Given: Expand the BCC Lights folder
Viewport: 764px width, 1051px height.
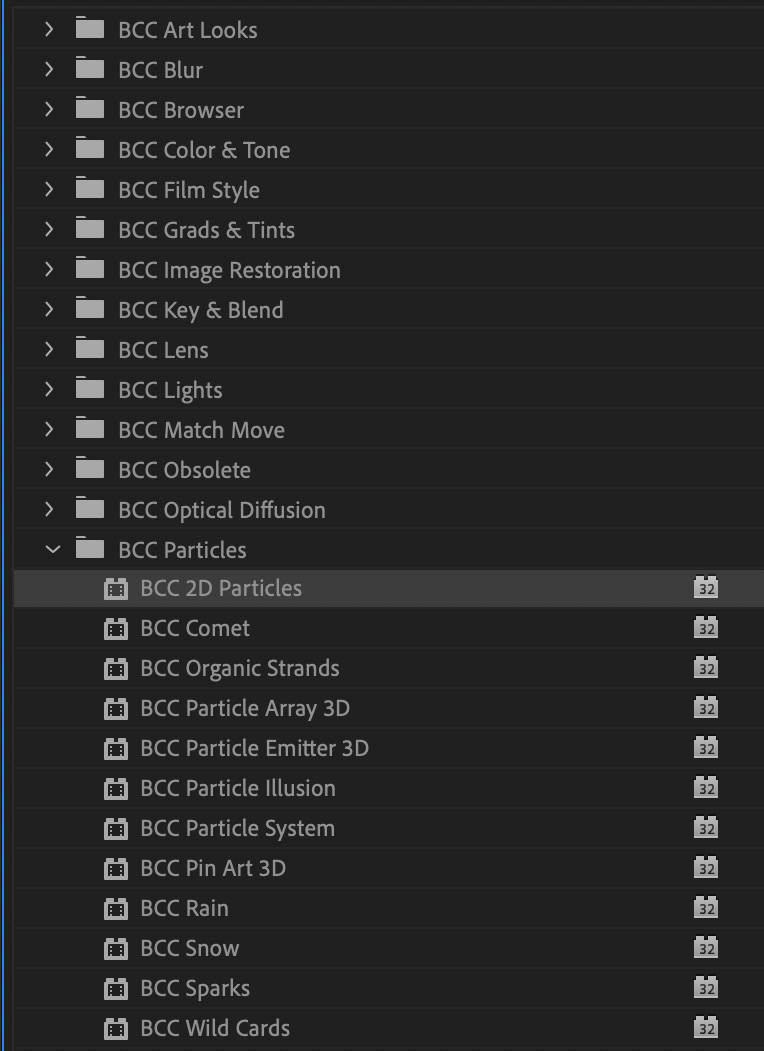Looking at the screenshot, I should tap(49, 390).
